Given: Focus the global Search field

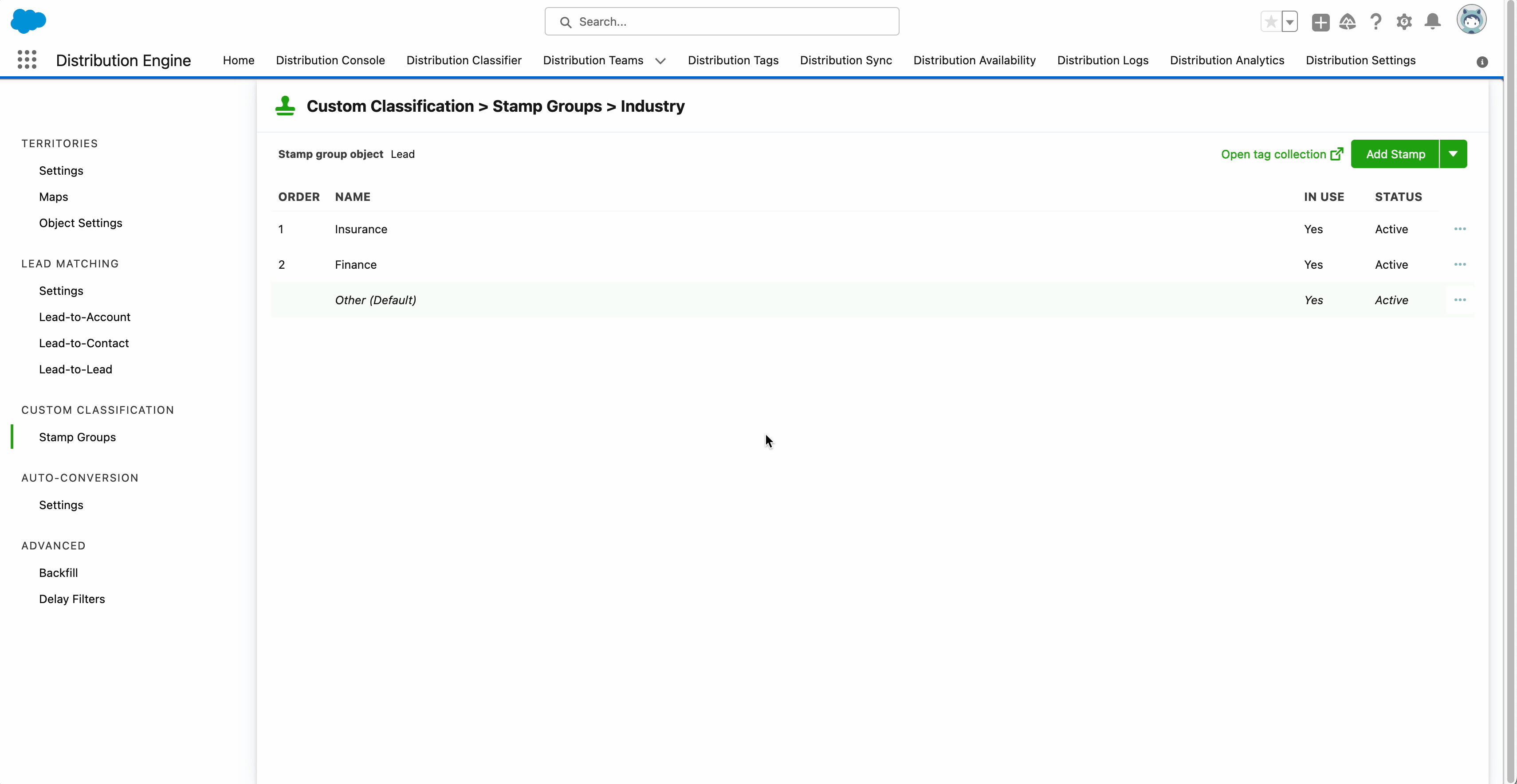Looking at the screenshot, I should point(721,22).
